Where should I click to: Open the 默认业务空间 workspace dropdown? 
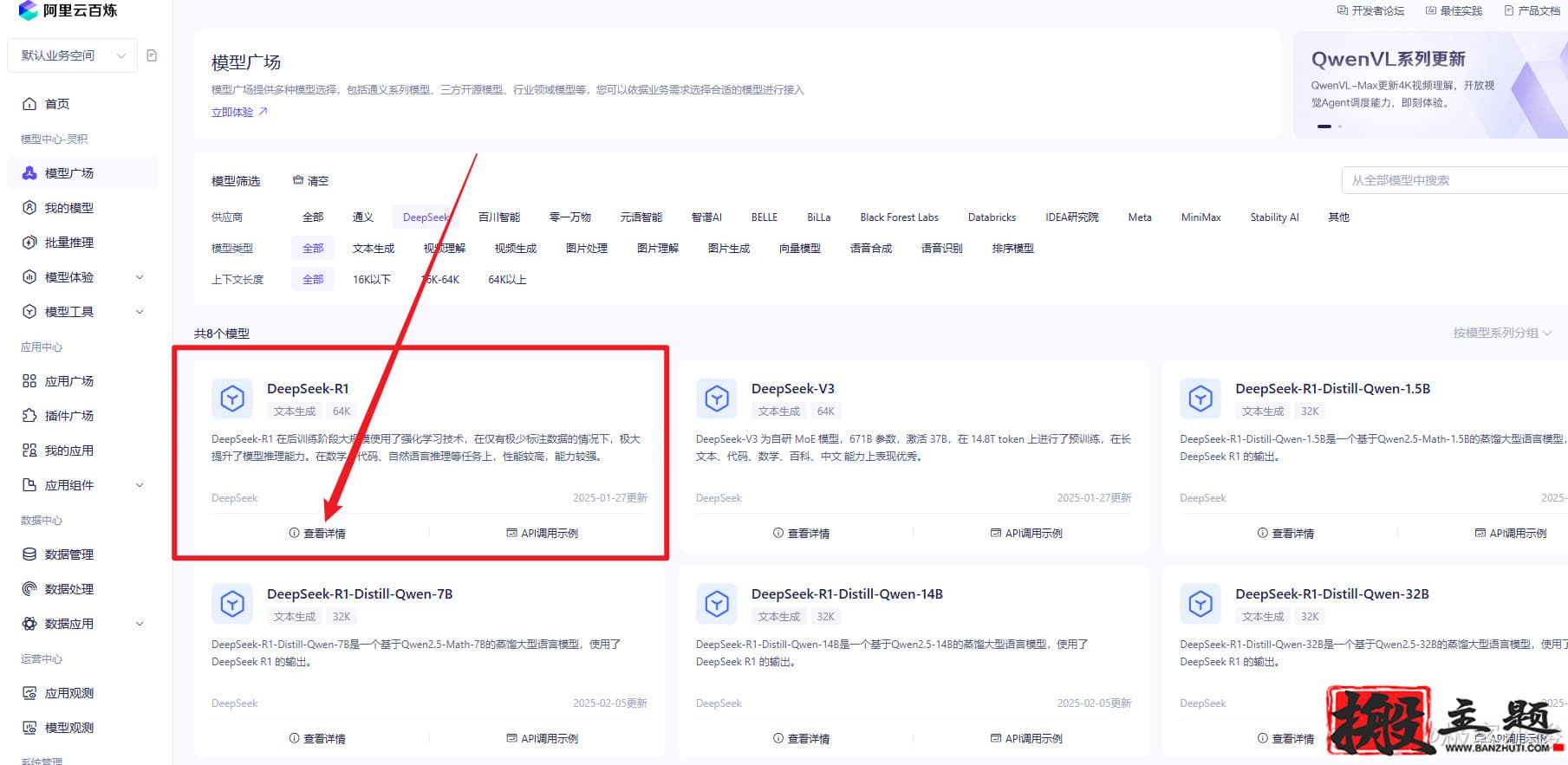click(72, 55)
